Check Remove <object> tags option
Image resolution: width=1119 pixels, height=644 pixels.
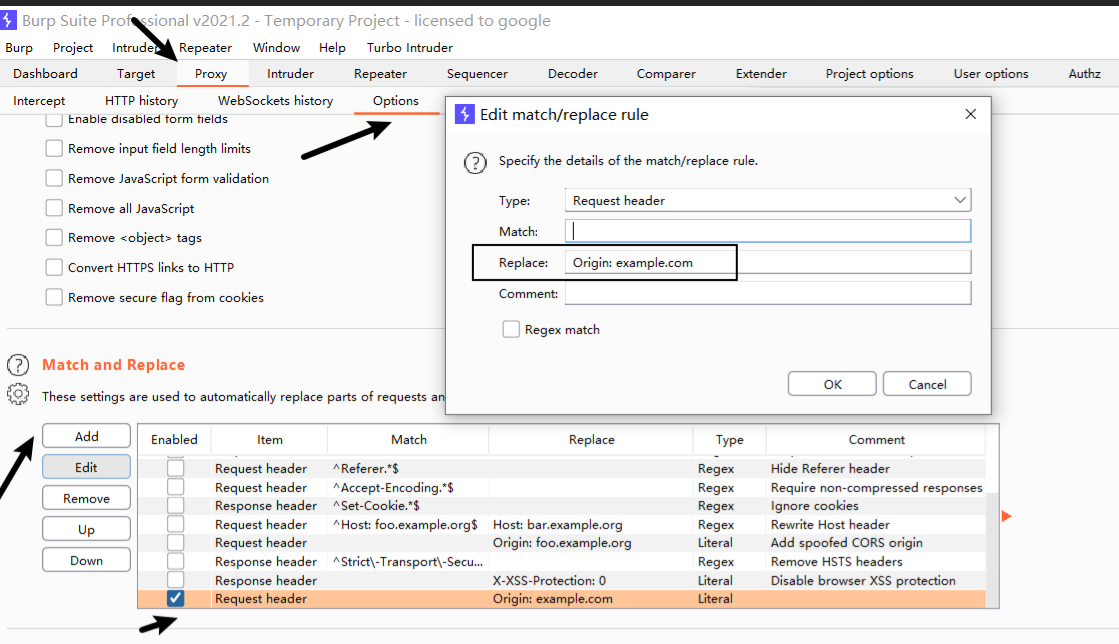click(x=54, y=238)
